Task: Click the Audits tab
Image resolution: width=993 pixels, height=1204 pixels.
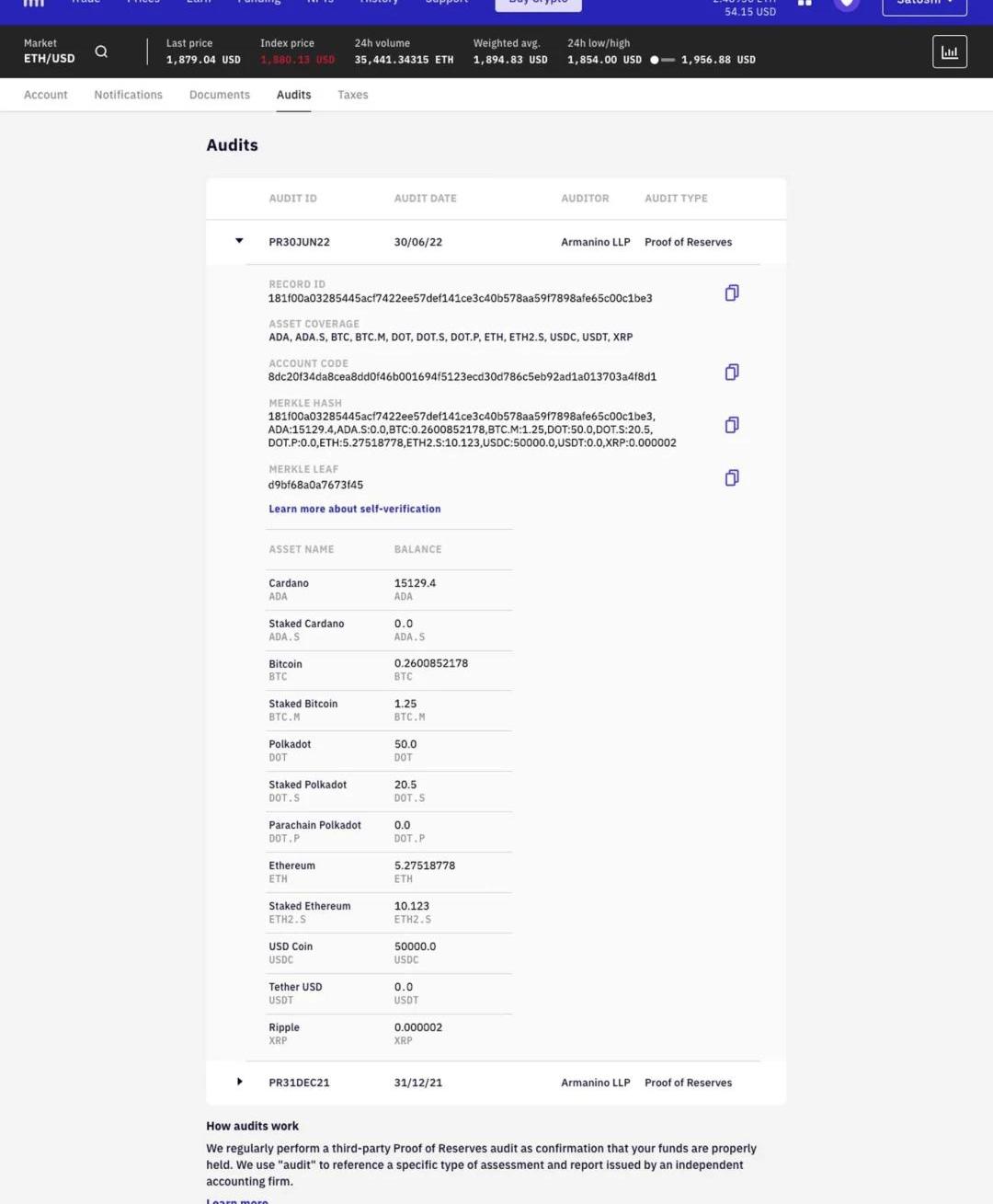Action: pyautogui.click(x=293, y=95)
